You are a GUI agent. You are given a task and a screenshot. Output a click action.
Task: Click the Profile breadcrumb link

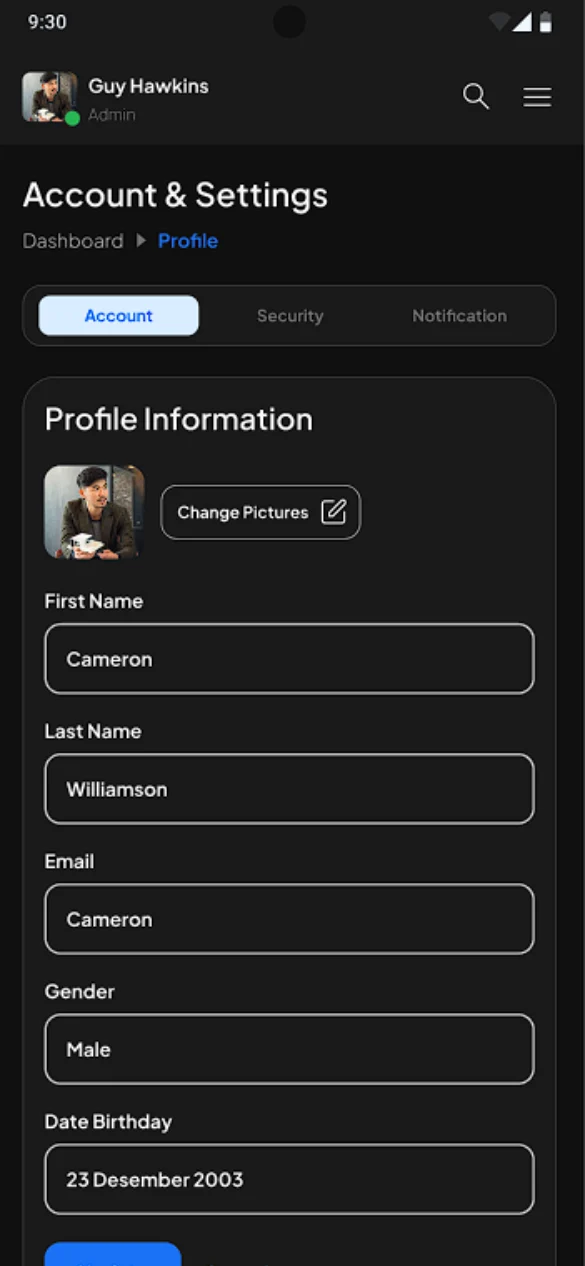click(188, 240)
